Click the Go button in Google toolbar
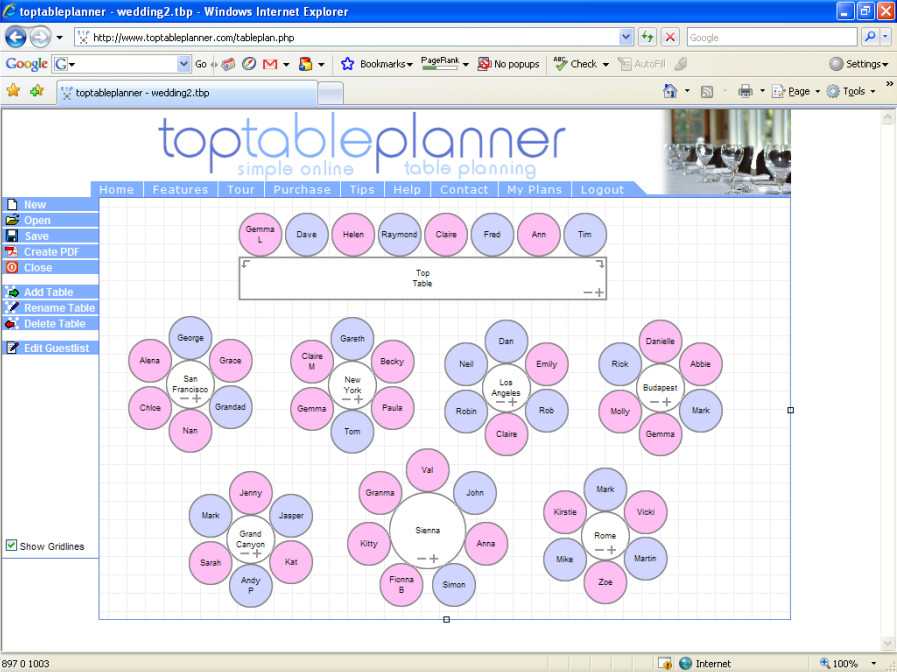The height and width of the screenshot is (672, 897). pos(201,64)
